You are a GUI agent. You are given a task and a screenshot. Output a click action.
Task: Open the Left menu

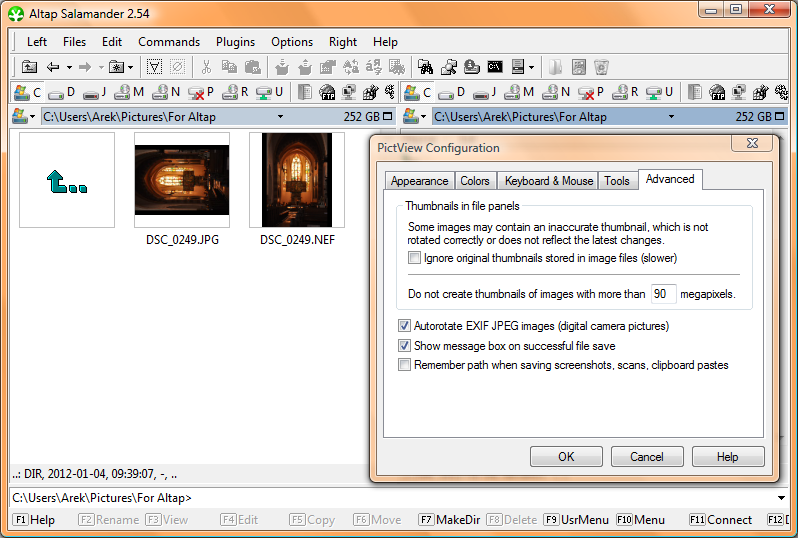pyautogui.click(x=37, y=42)
